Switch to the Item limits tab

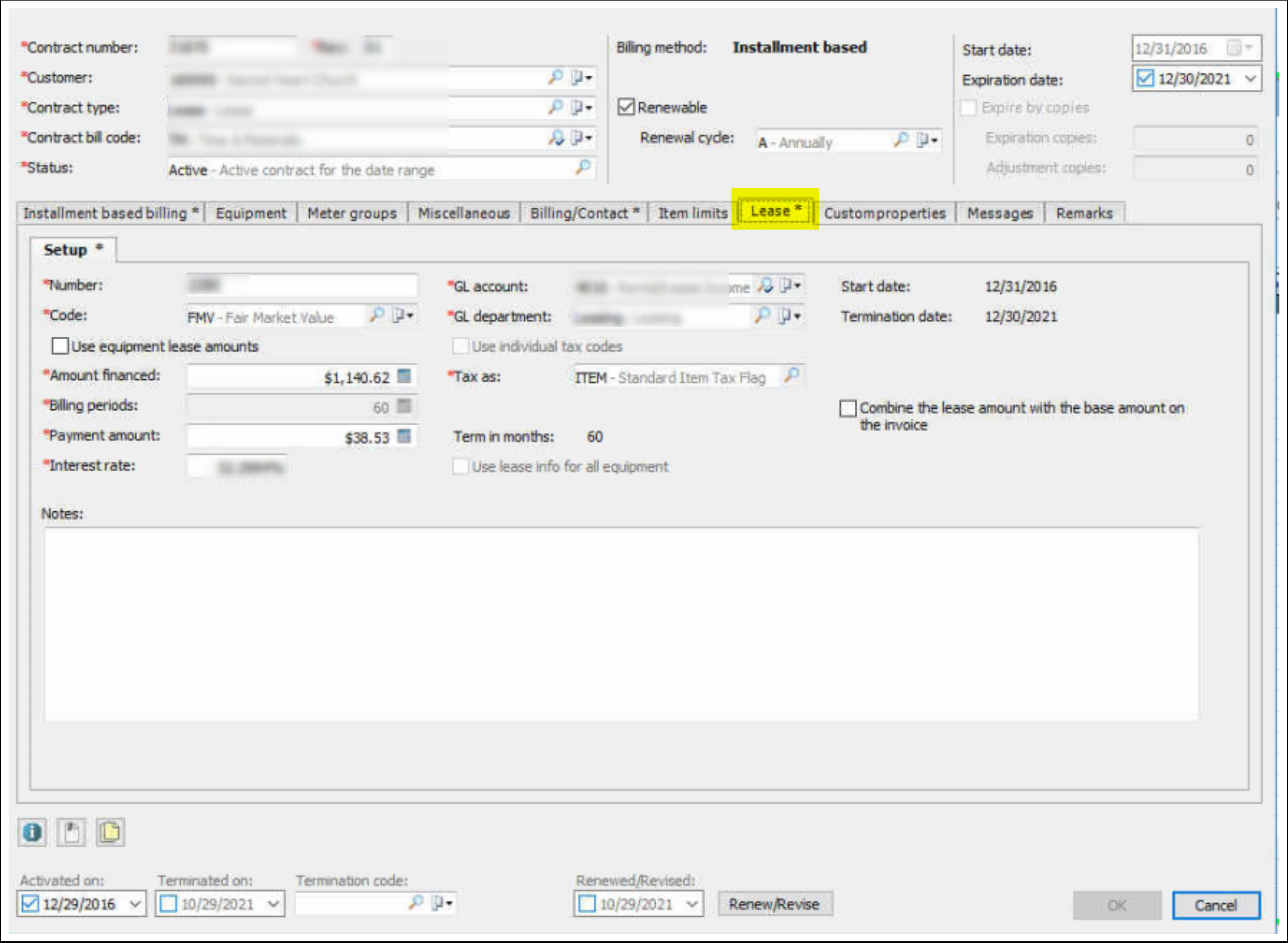click(x=692, y=213)
